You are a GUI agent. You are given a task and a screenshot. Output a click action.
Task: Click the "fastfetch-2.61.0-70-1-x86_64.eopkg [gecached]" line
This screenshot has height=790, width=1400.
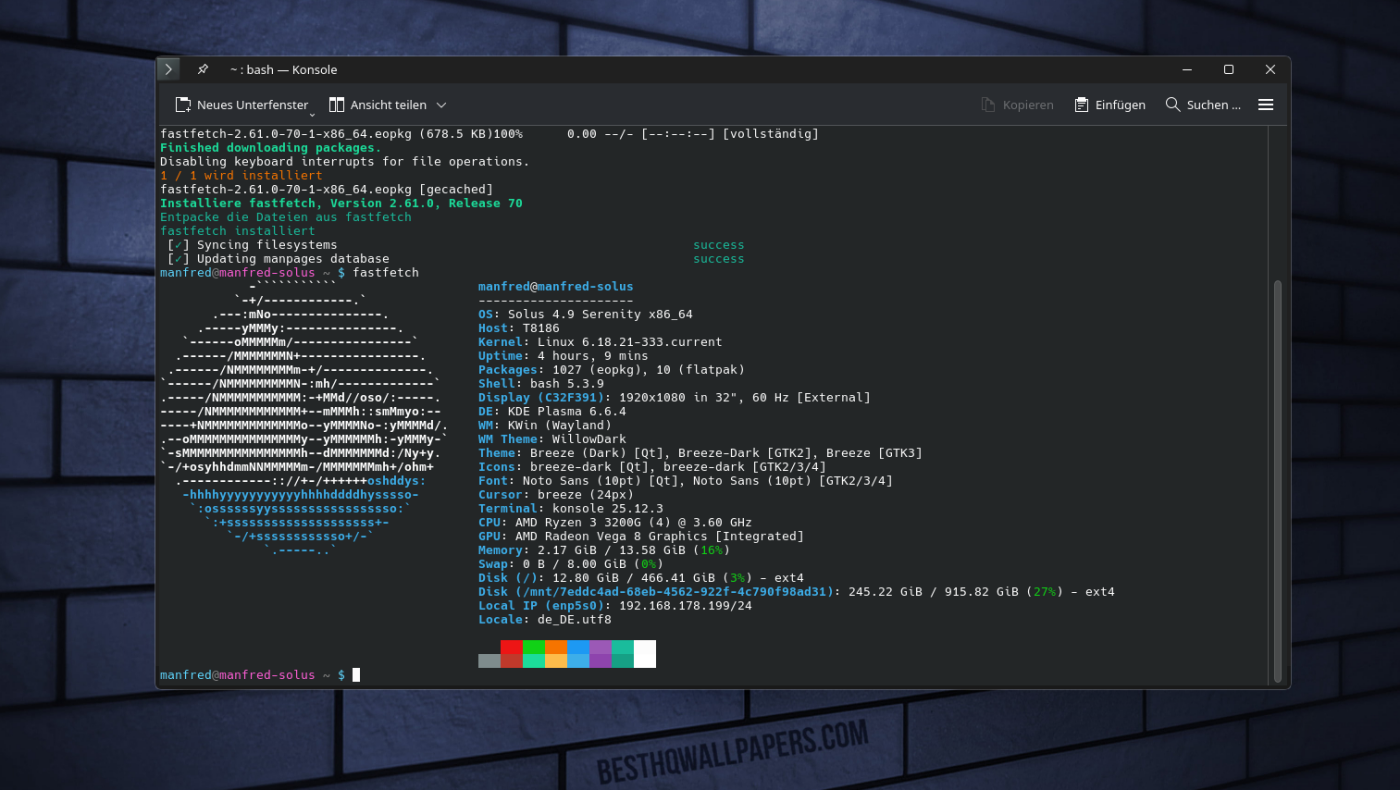pyautogui.click(x=327, y=190)
